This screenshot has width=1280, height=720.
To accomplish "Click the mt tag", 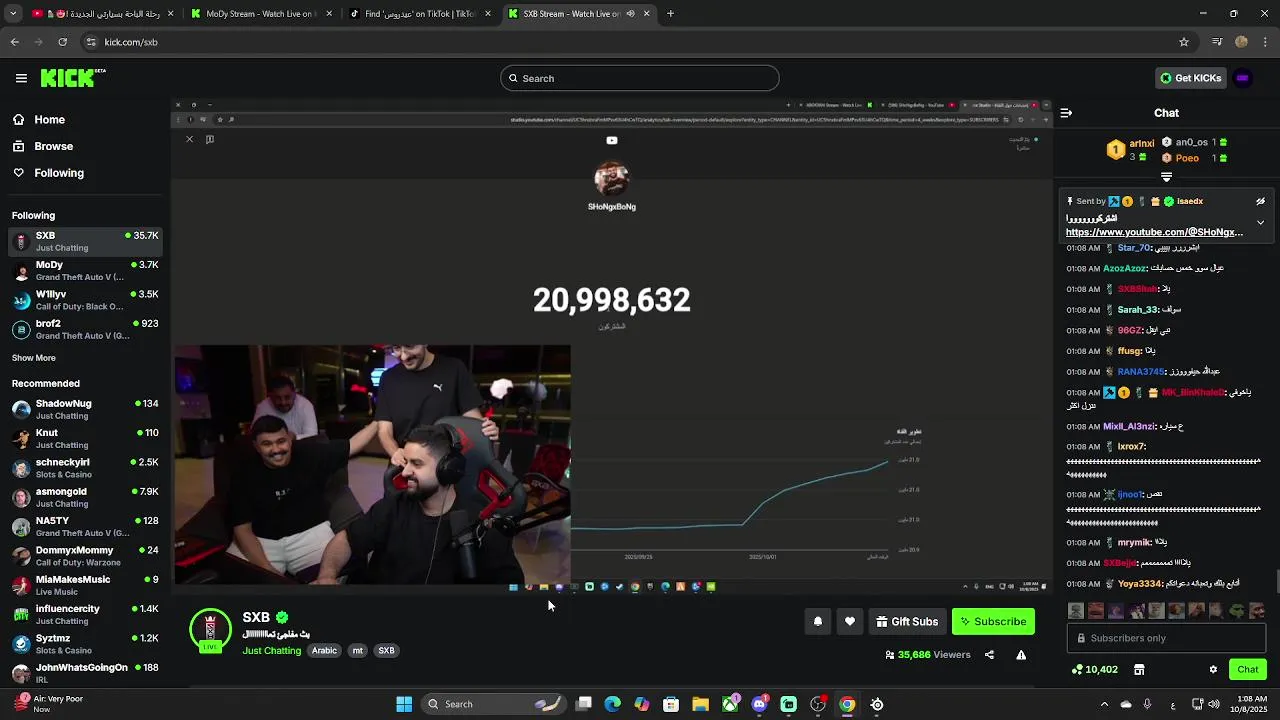I will pos(357,651).
